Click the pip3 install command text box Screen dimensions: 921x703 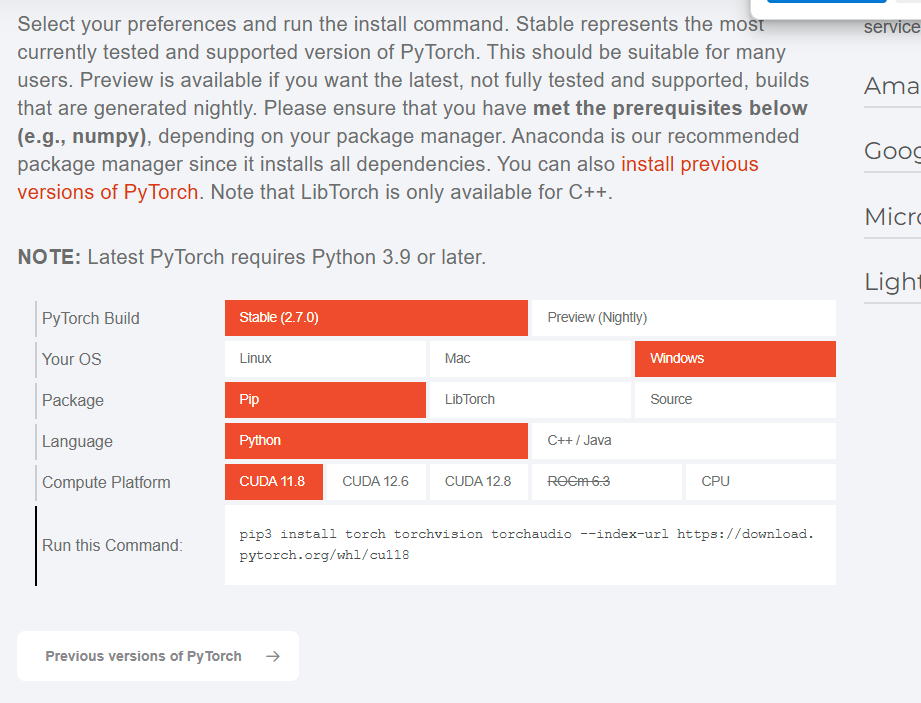click(x=530, y=545)
